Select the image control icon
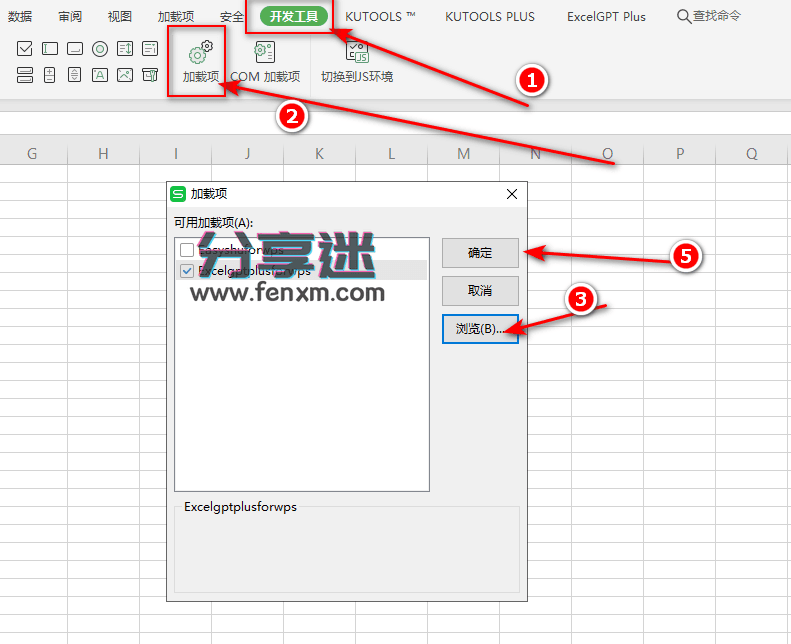 coord(125,75)
